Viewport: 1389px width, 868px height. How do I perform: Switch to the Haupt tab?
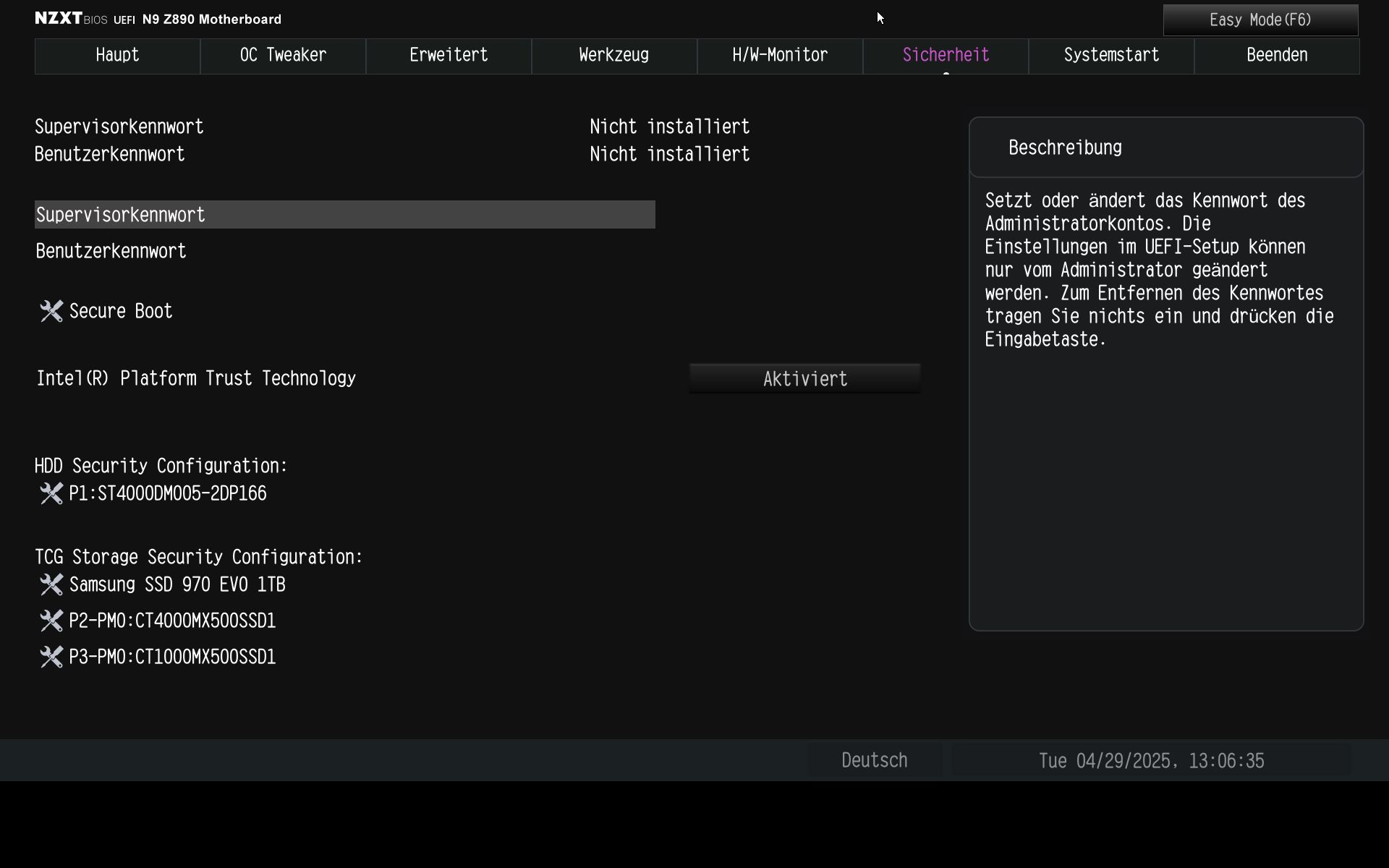coord(117,56)
